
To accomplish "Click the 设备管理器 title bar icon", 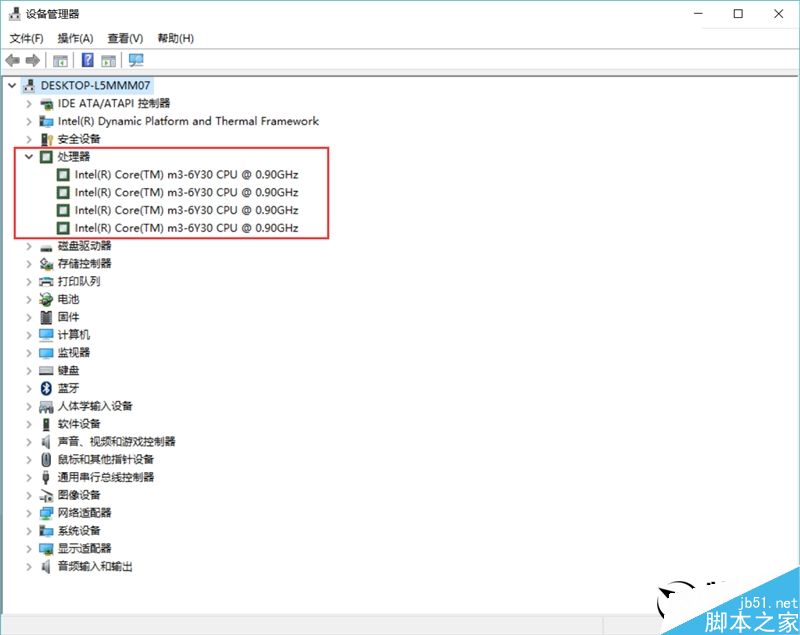I will (x=15, y=14).
